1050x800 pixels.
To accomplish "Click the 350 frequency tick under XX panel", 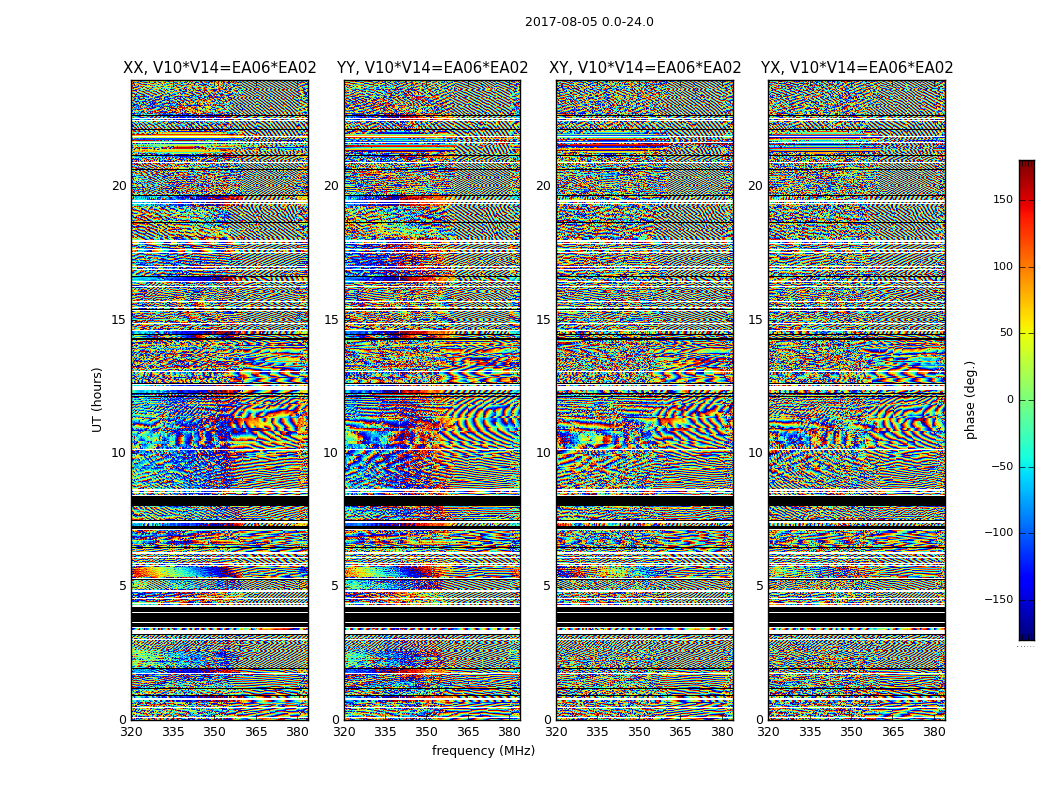I will (214, 732).
